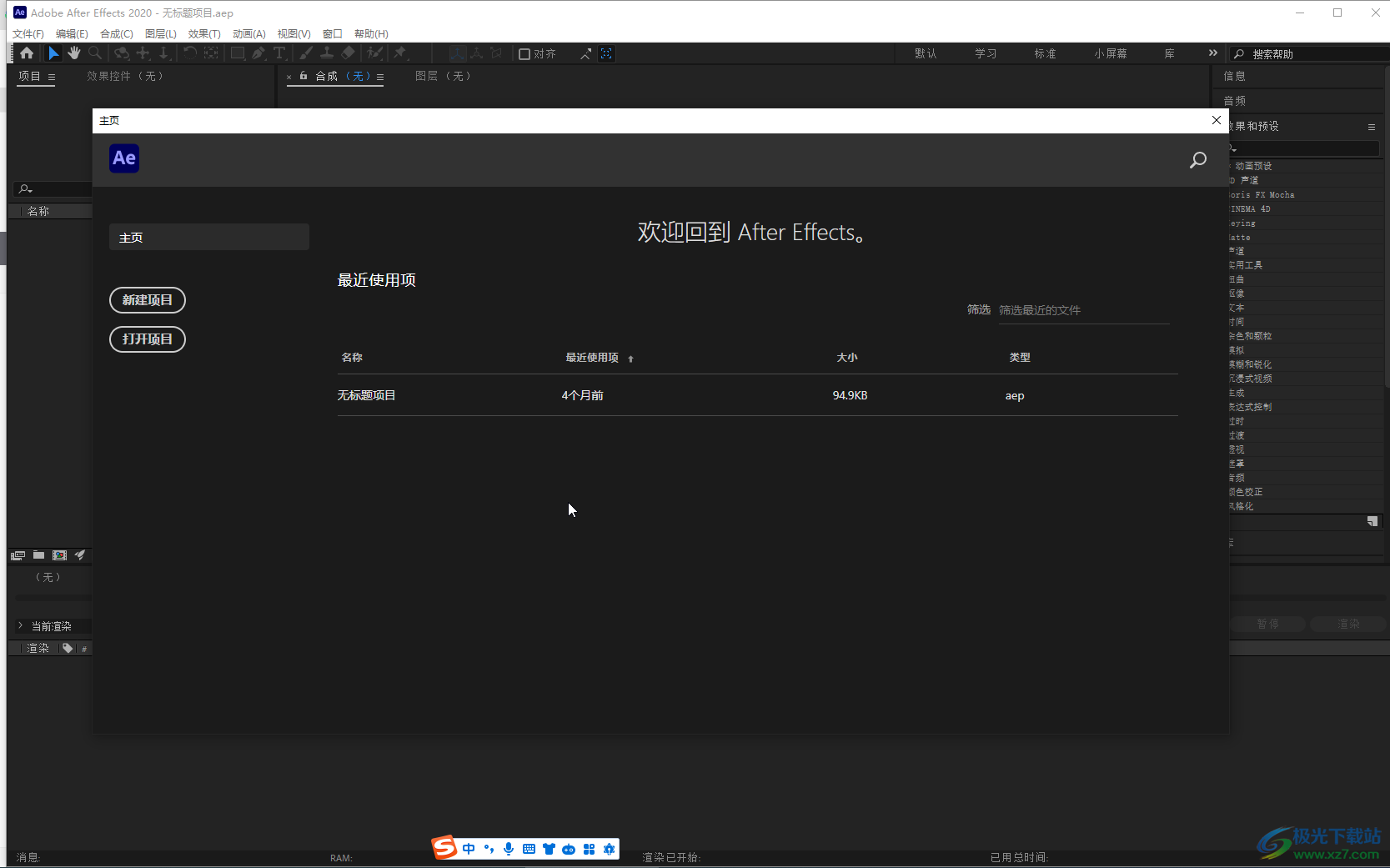Select the Selection arrow tool
The image size is (1390, 868).
click(x=53, y=53)
